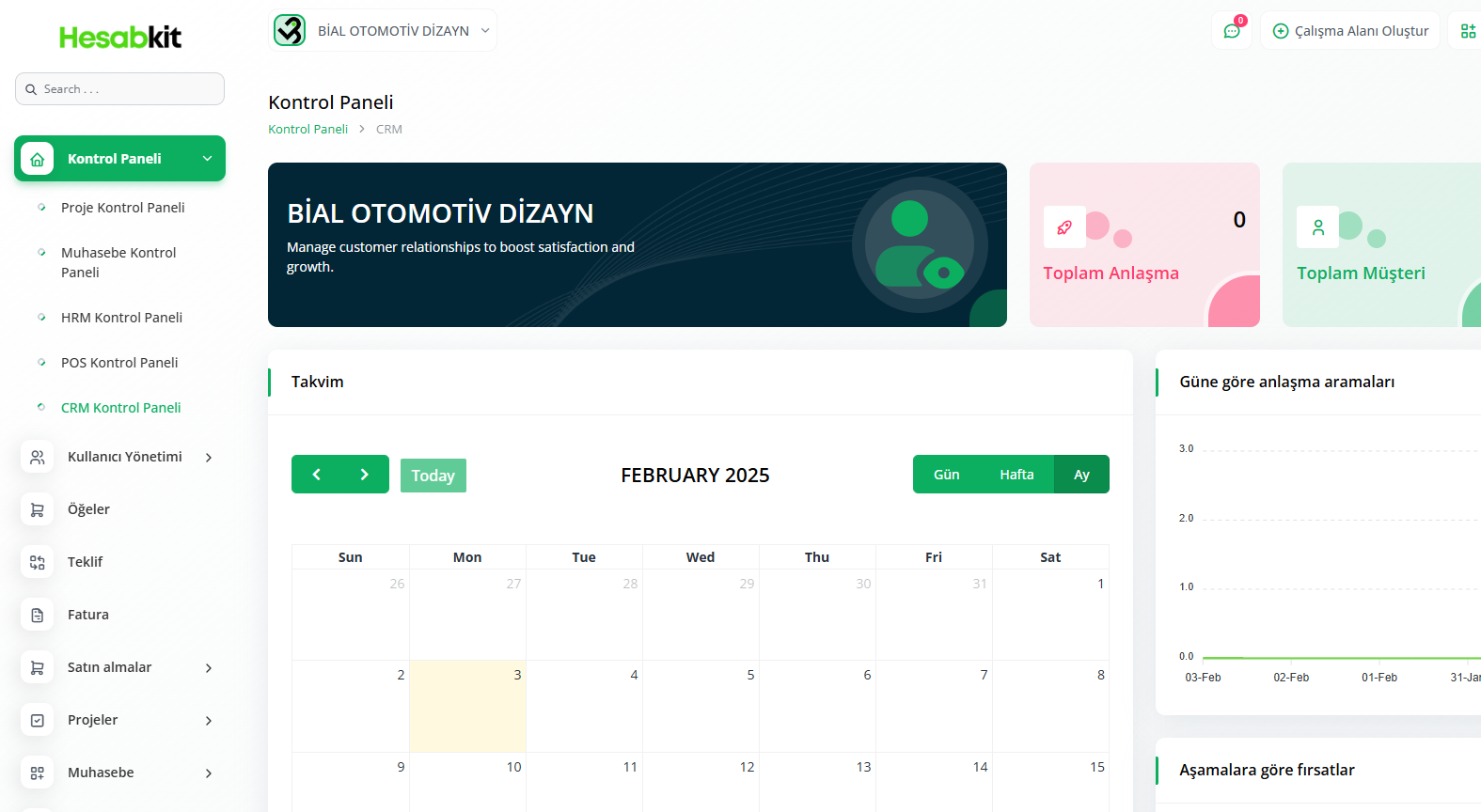
Task: Click the day number 8 in calendar
Action: [1101, 675]
